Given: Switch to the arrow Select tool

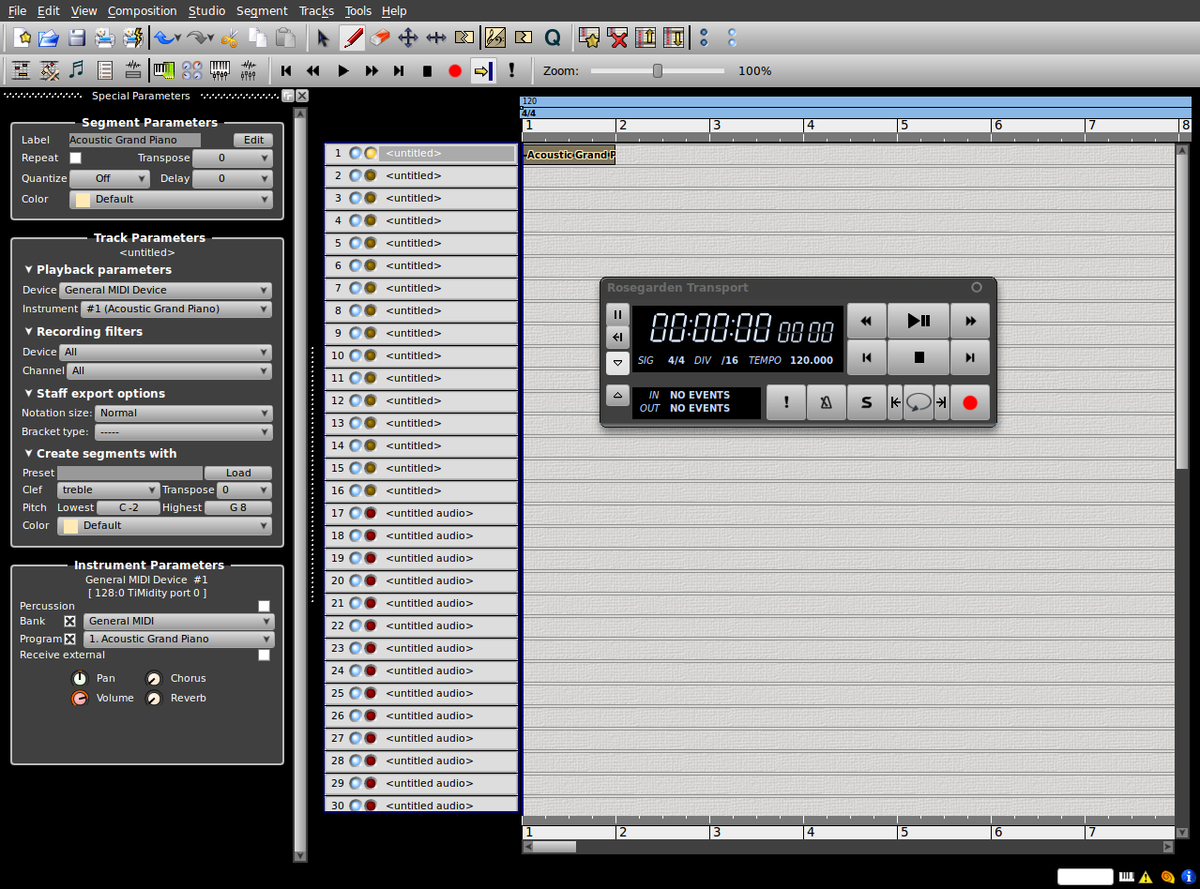Looking at the screenshot, I should 324,37.
